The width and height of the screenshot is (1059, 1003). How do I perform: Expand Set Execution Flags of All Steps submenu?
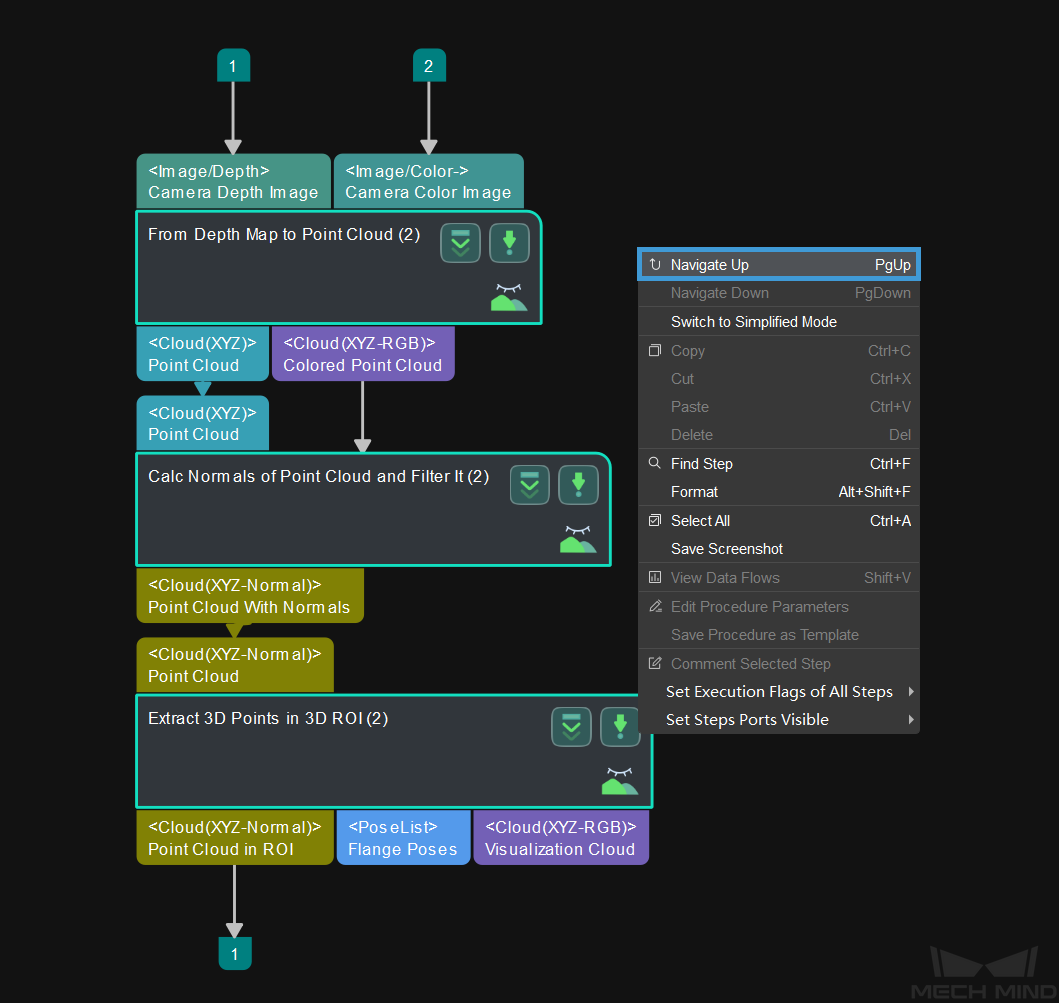(778, 692)
